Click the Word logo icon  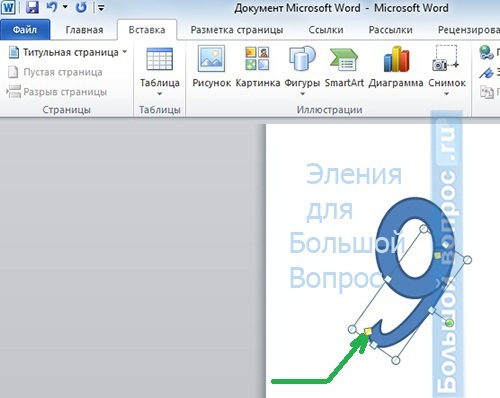[x=8, y=7]
